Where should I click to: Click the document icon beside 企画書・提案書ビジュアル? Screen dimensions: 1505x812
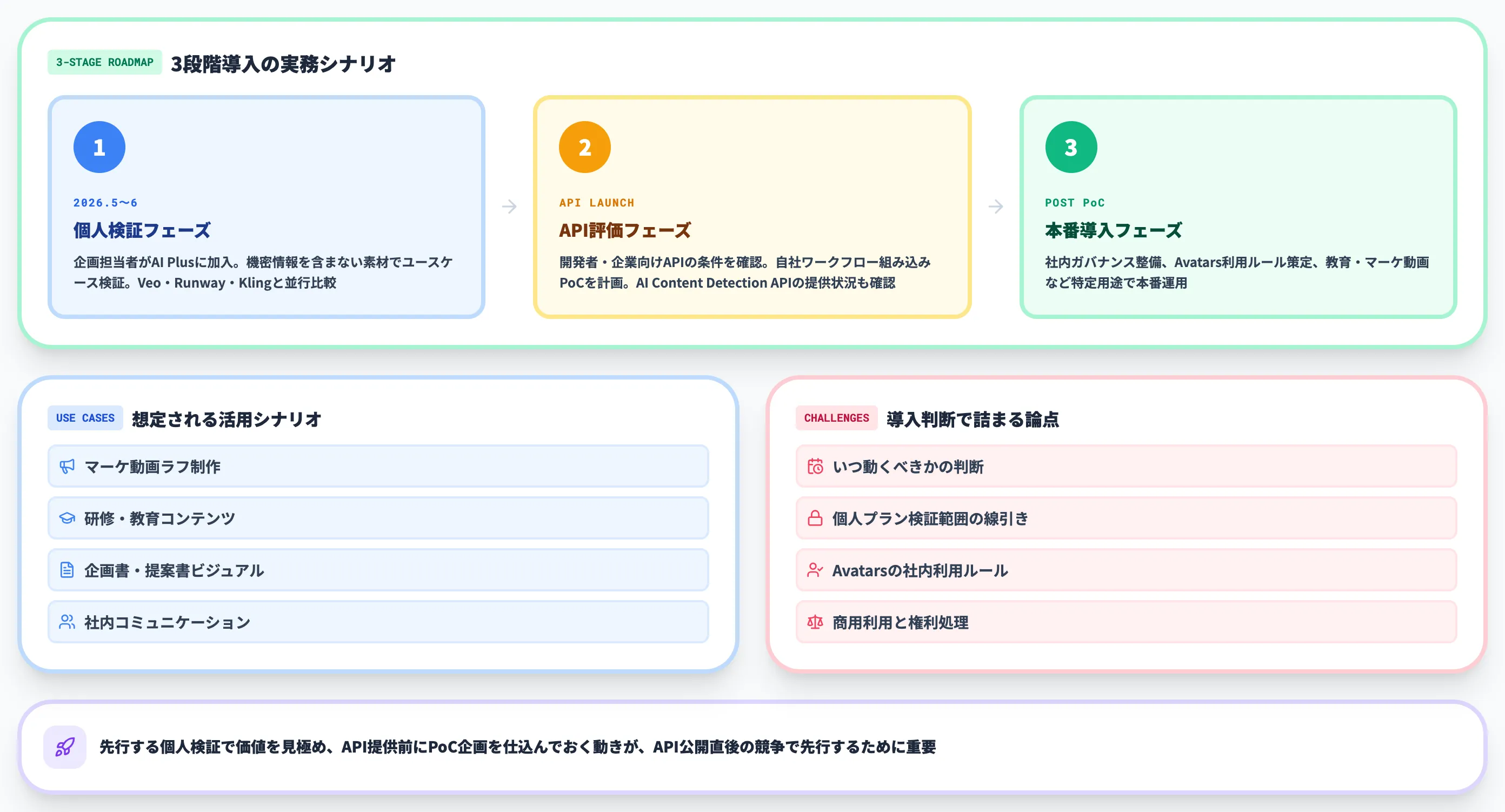pyautogui.click(x=67, y=570)
